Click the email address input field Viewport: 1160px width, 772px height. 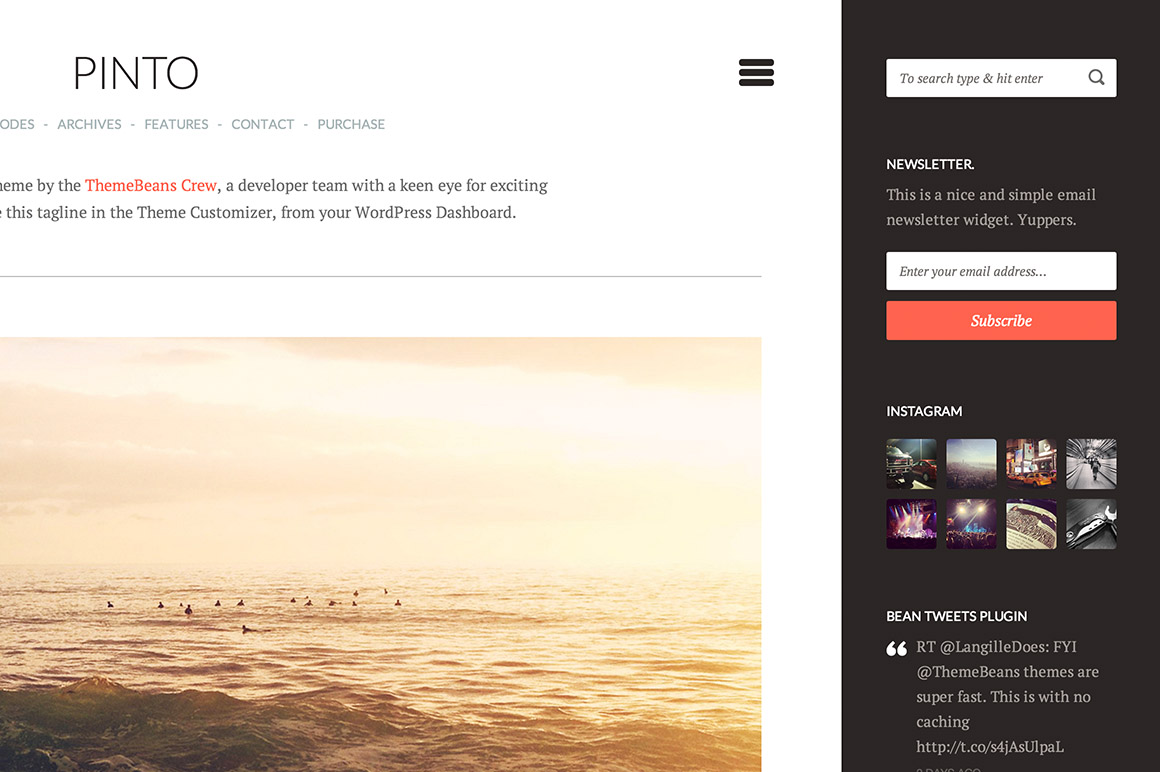[x=1001, y=271]
